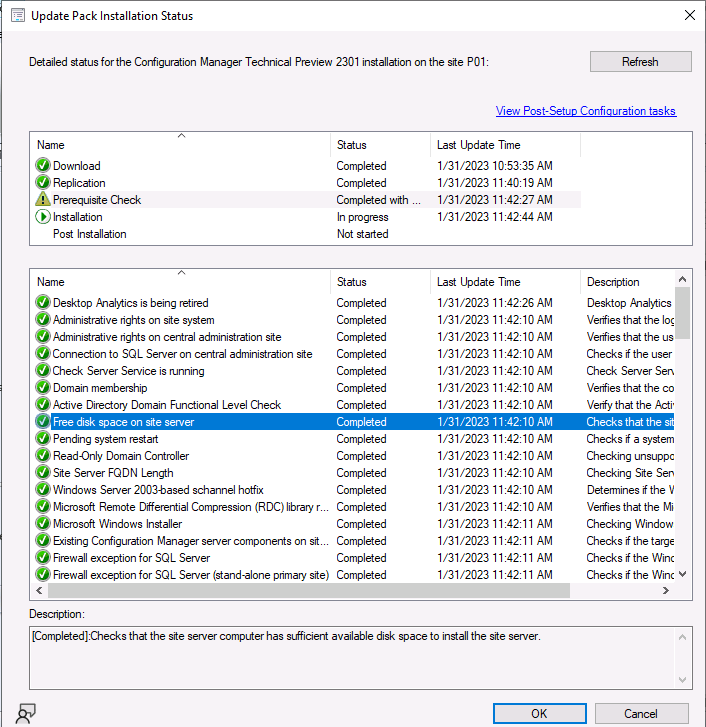Sort prerequisite list by Name column header

point(181,282)
